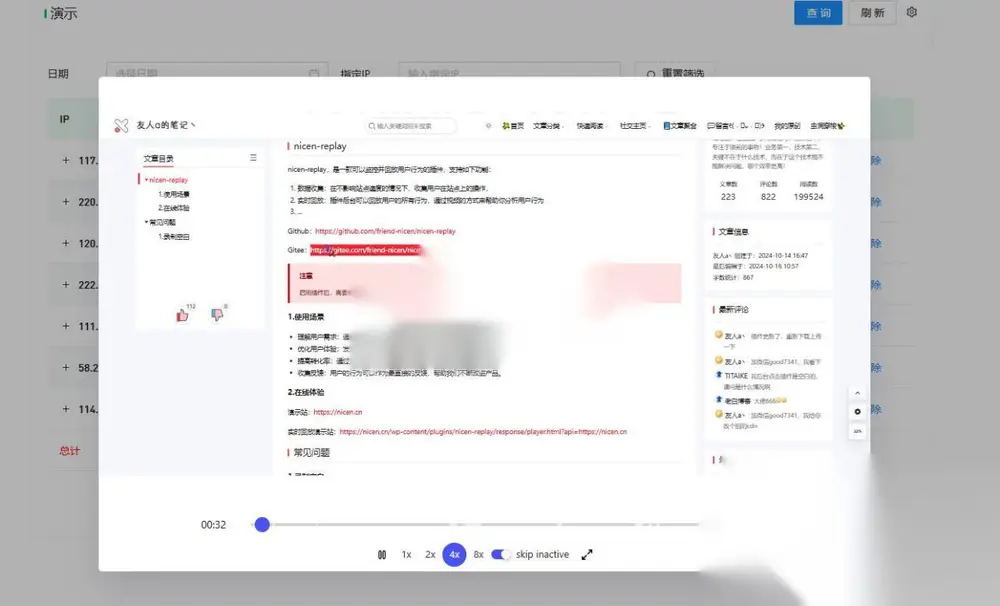Viewport: 1000px width, 606px height.
Task: Click the 刷新 button
Action: (x=872, y=13)
